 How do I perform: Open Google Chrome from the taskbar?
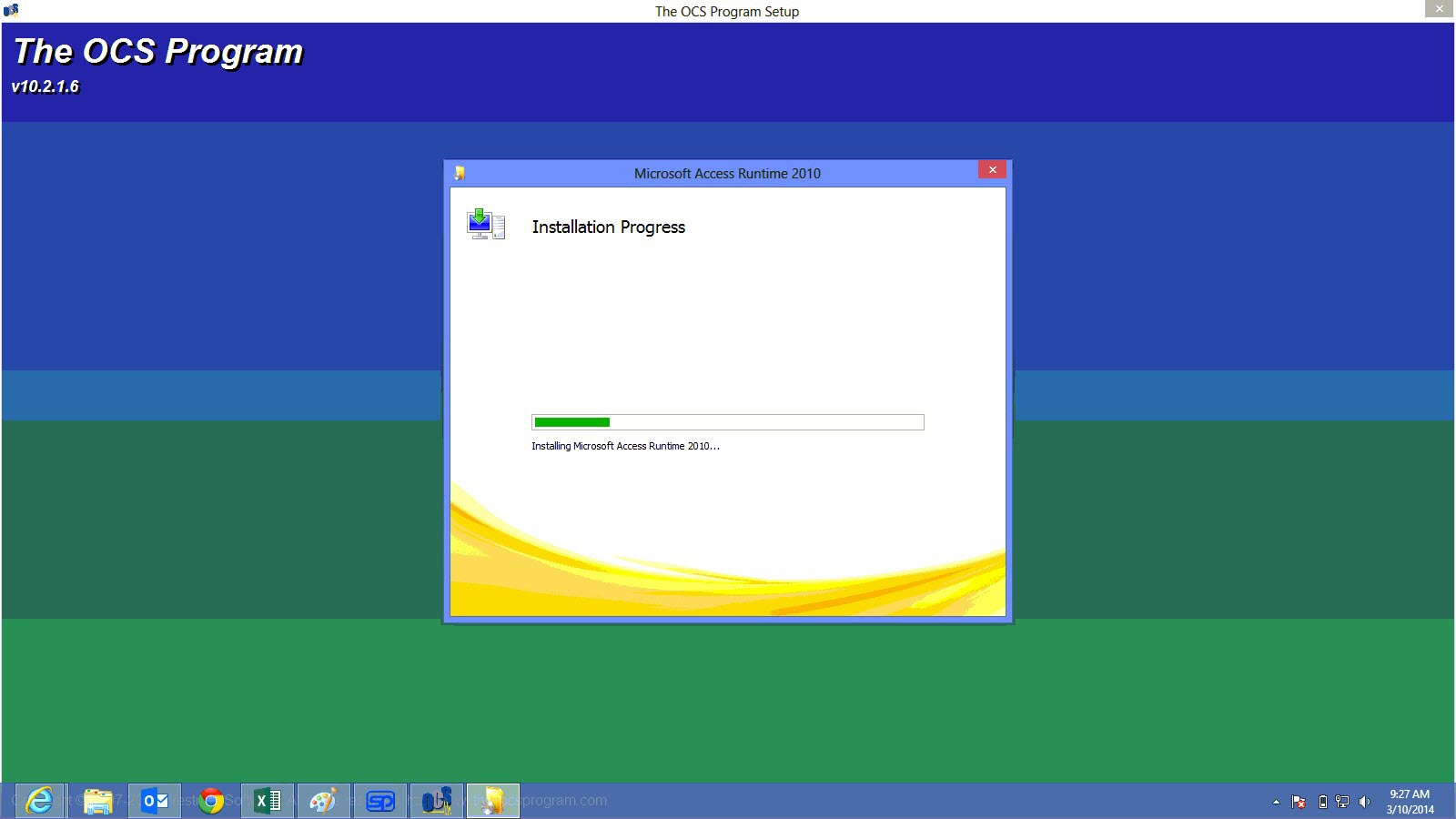tap(211, 801)
